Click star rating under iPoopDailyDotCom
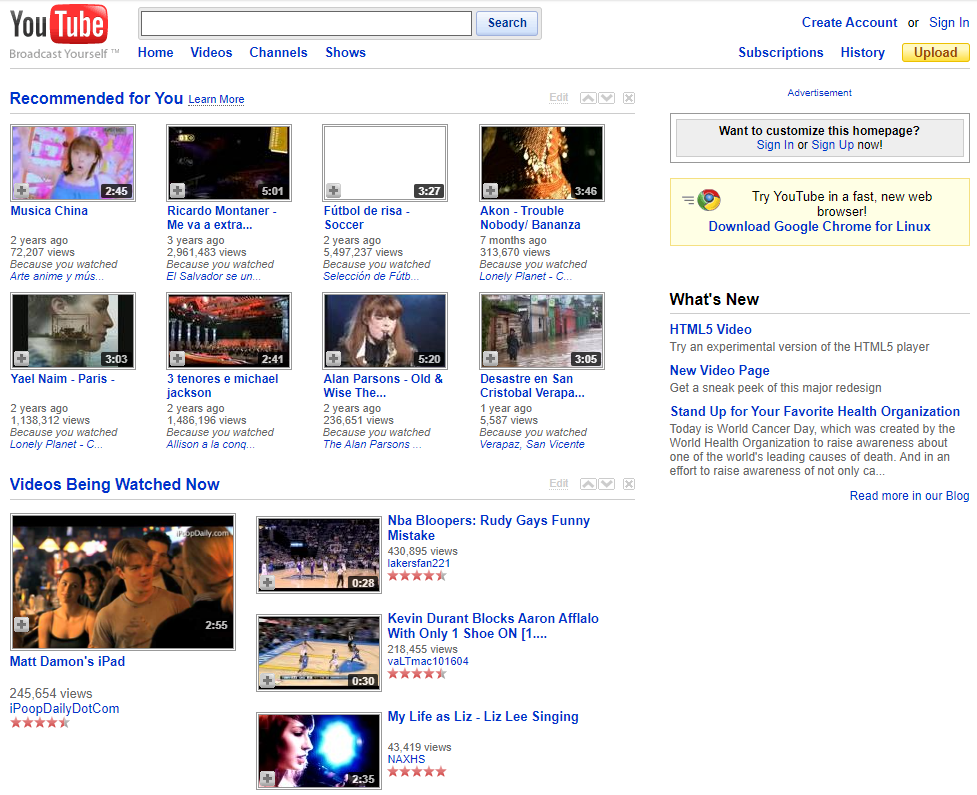Image resolution: width=977 pixels, height=795 pixels. coord(39,723)
